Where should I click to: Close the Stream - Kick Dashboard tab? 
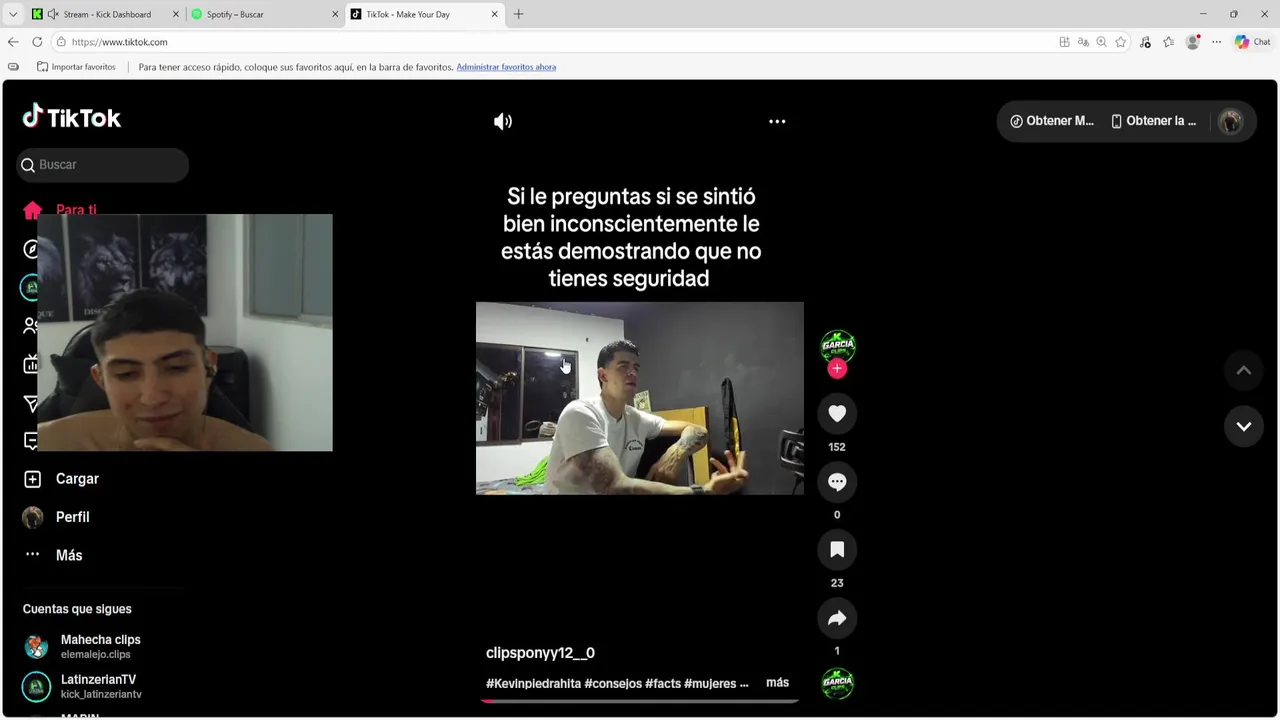click(175, 14)
